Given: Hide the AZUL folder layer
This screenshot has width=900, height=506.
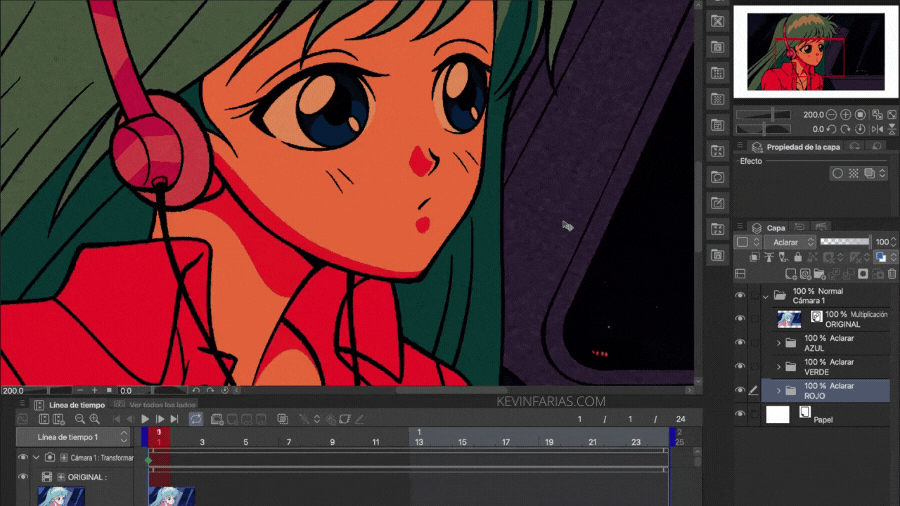Looking at the screenshot, I should click(x=740, y=342).
